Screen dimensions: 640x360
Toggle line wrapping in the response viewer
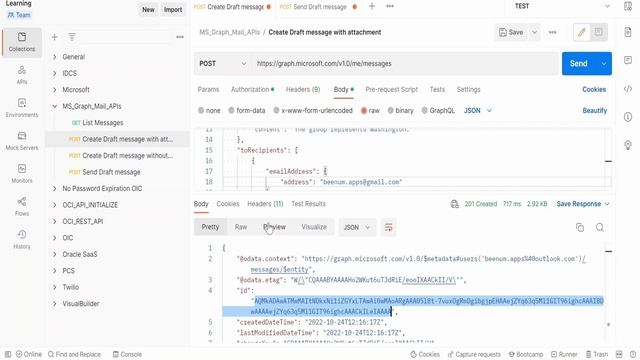388,227
